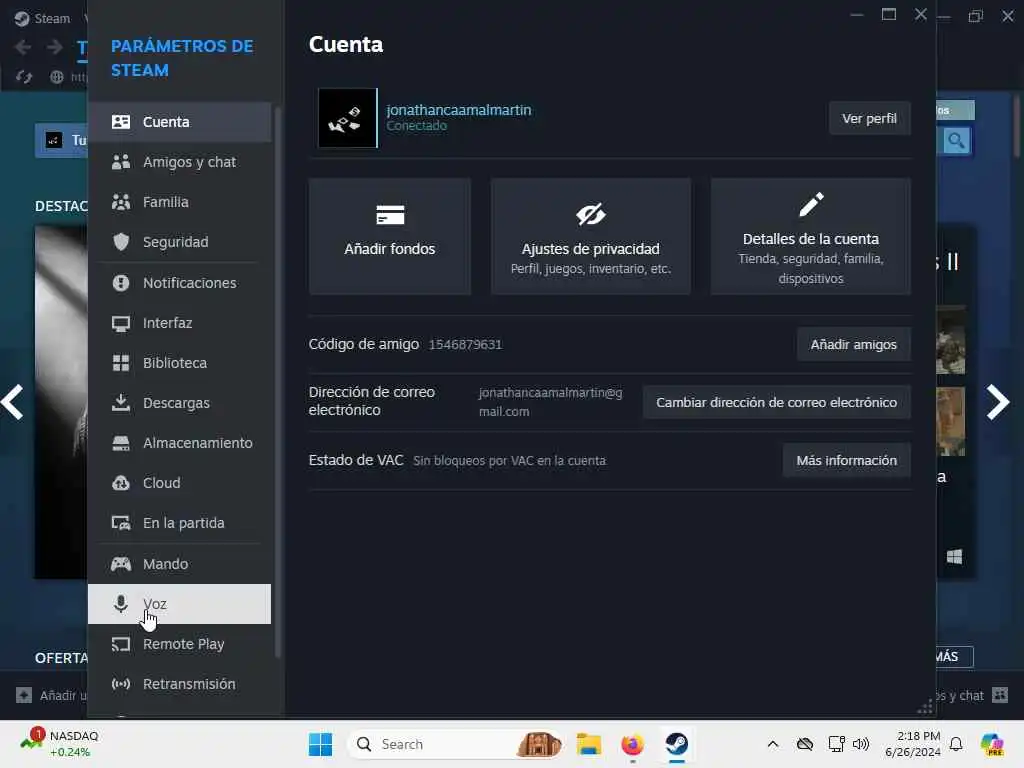Click the Notificaciones exclamation icon
Screen dimensions: 1024x768
coord(121,283)
